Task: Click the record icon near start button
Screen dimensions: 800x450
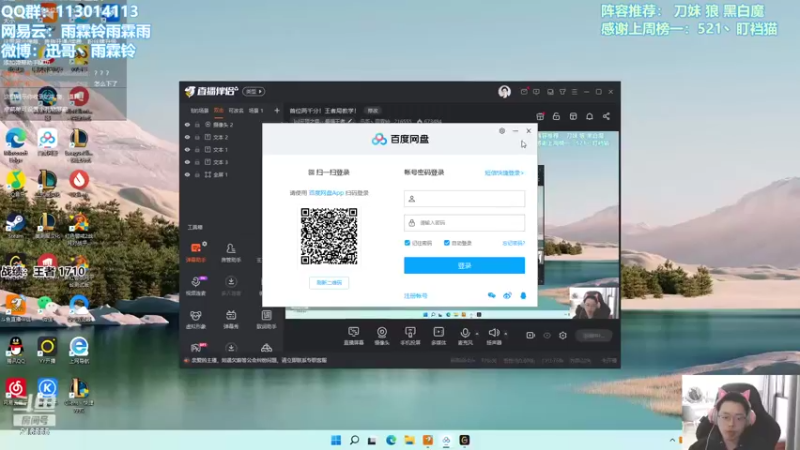Action: click(x=531, y=335)
